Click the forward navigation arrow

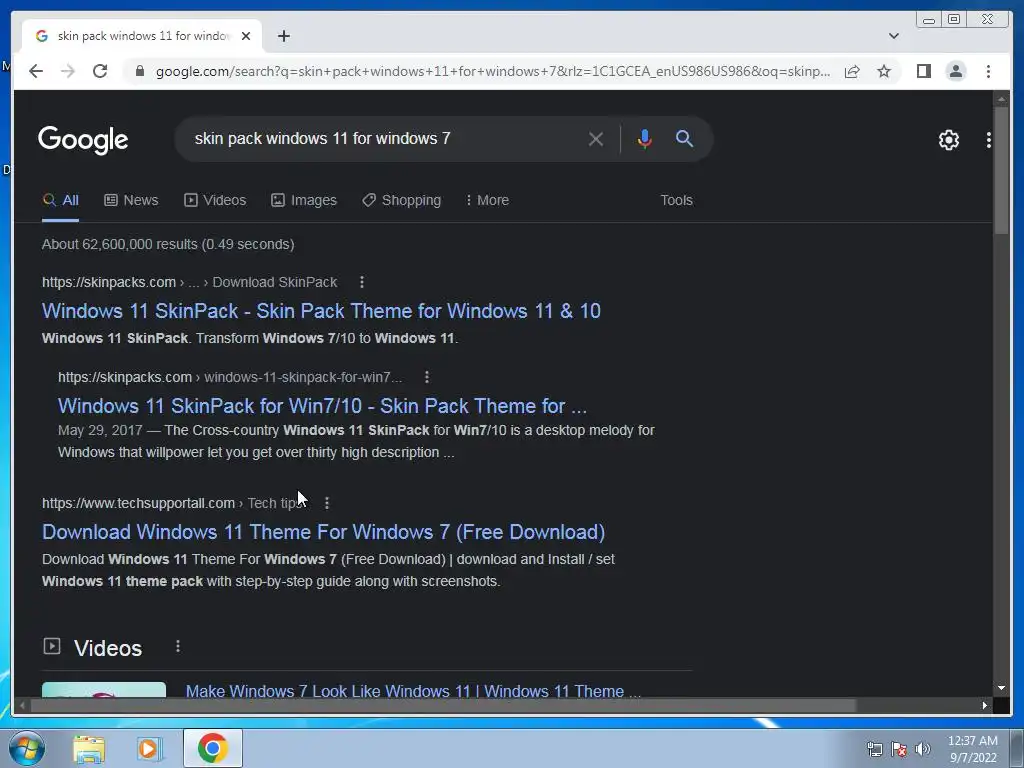pos(68,71)
